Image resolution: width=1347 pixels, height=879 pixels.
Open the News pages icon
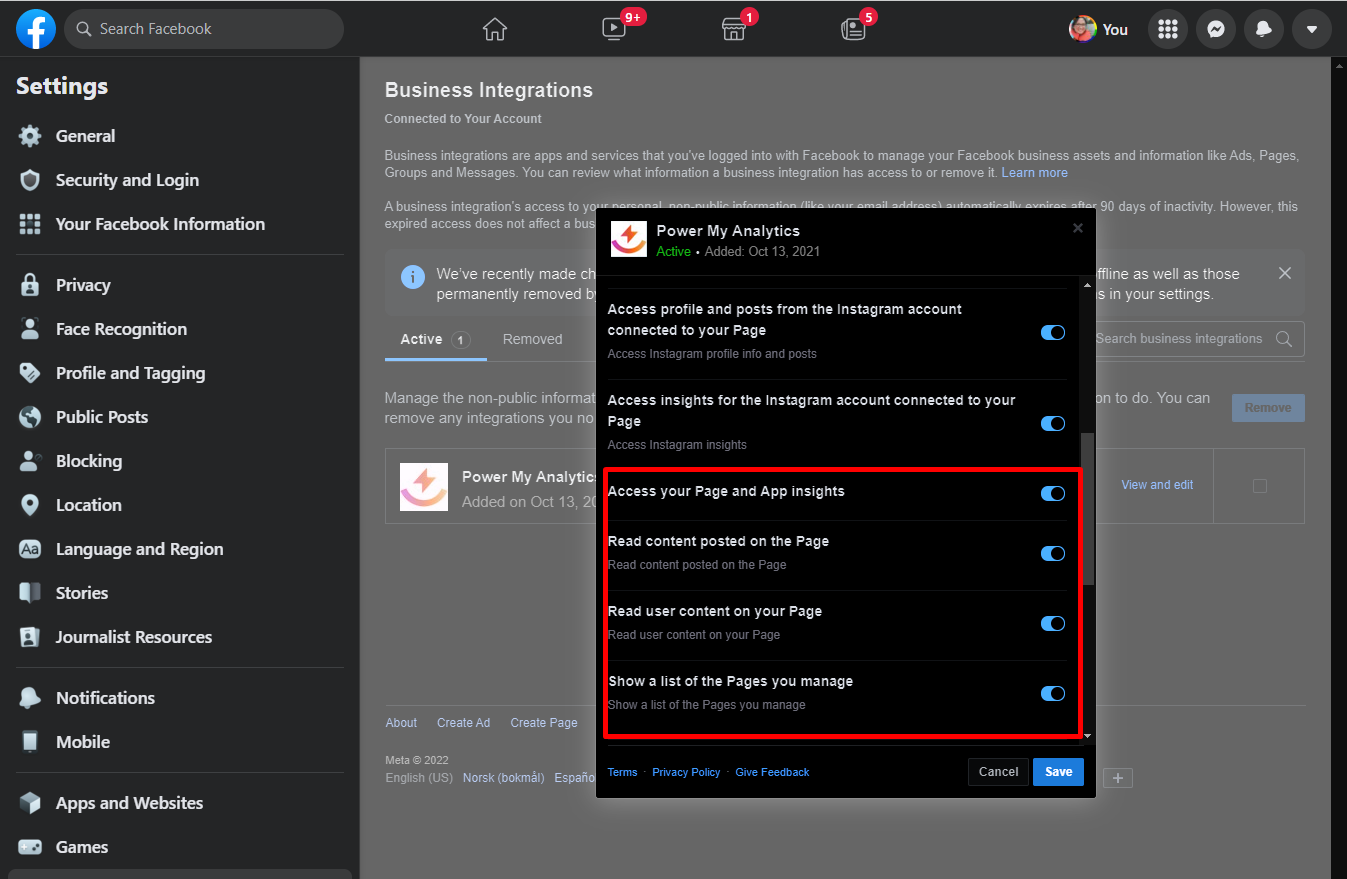click(853, 29)
